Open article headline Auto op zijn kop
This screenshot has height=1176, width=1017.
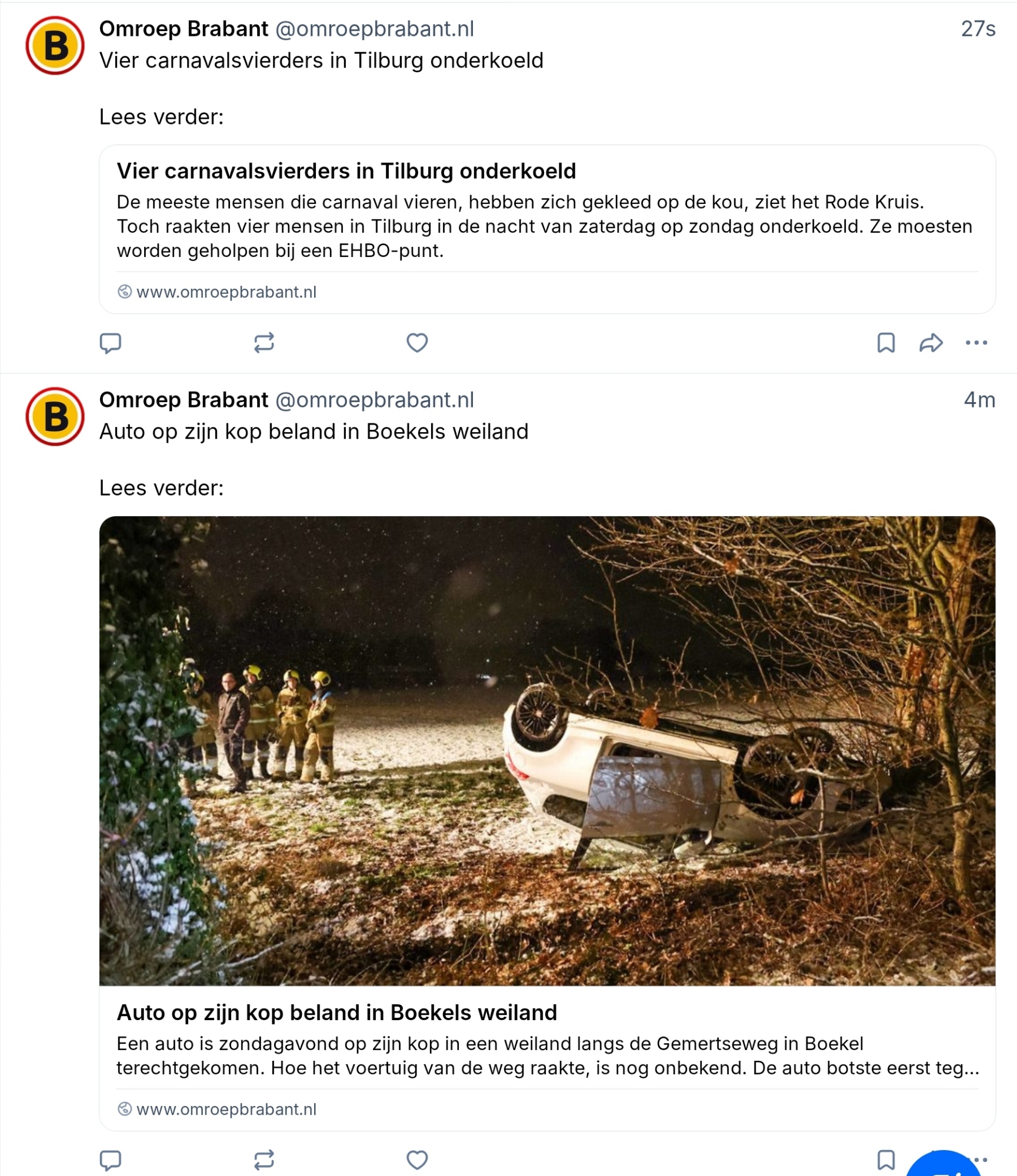coord(337,1013)
